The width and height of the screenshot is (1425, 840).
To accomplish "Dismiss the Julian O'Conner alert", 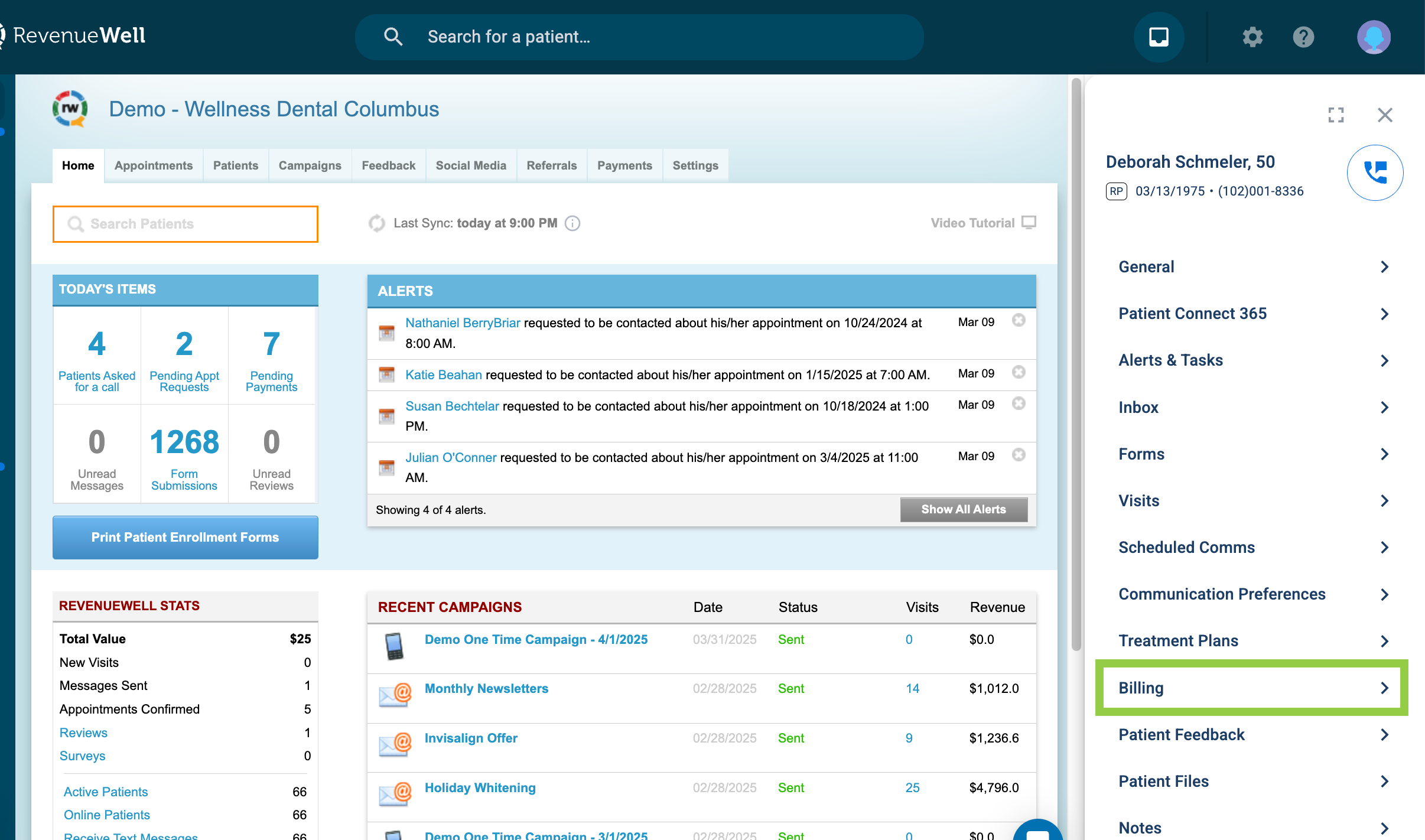I will (x=1019, y=455).
